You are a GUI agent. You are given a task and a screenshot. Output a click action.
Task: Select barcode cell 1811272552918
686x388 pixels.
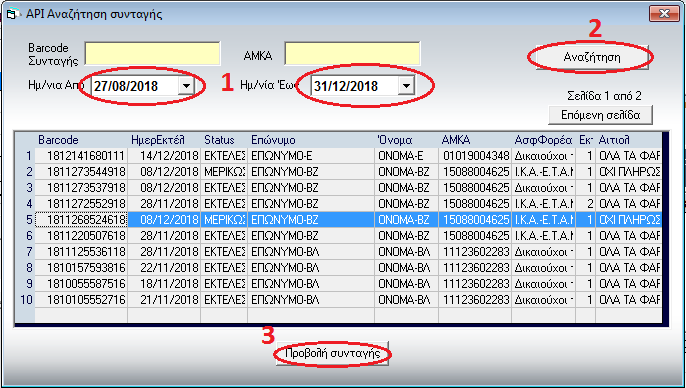[x=81, y=204]
